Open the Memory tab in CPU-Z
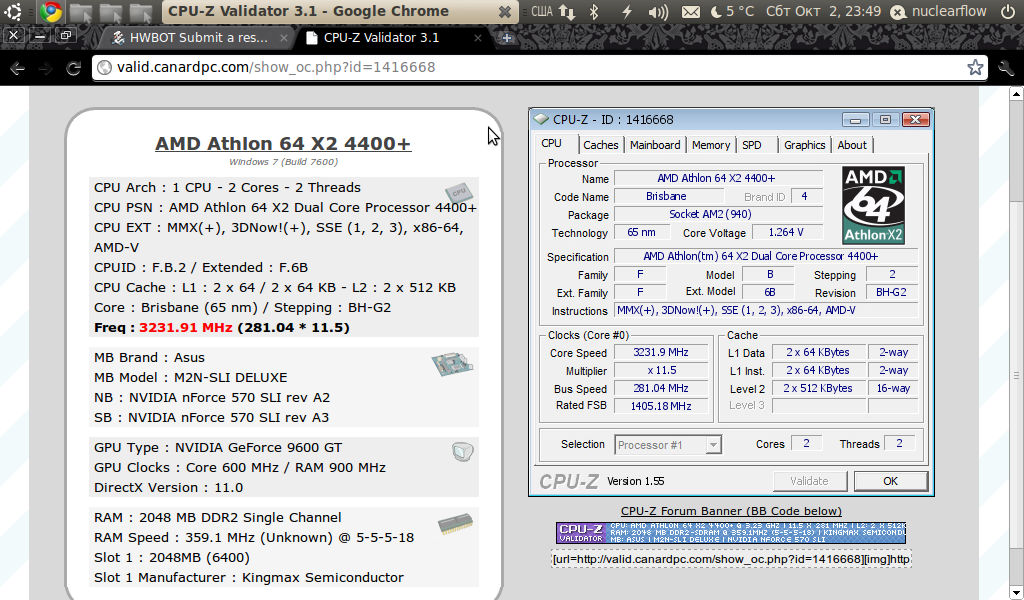Screen dimensions: 1024x600 711,145
